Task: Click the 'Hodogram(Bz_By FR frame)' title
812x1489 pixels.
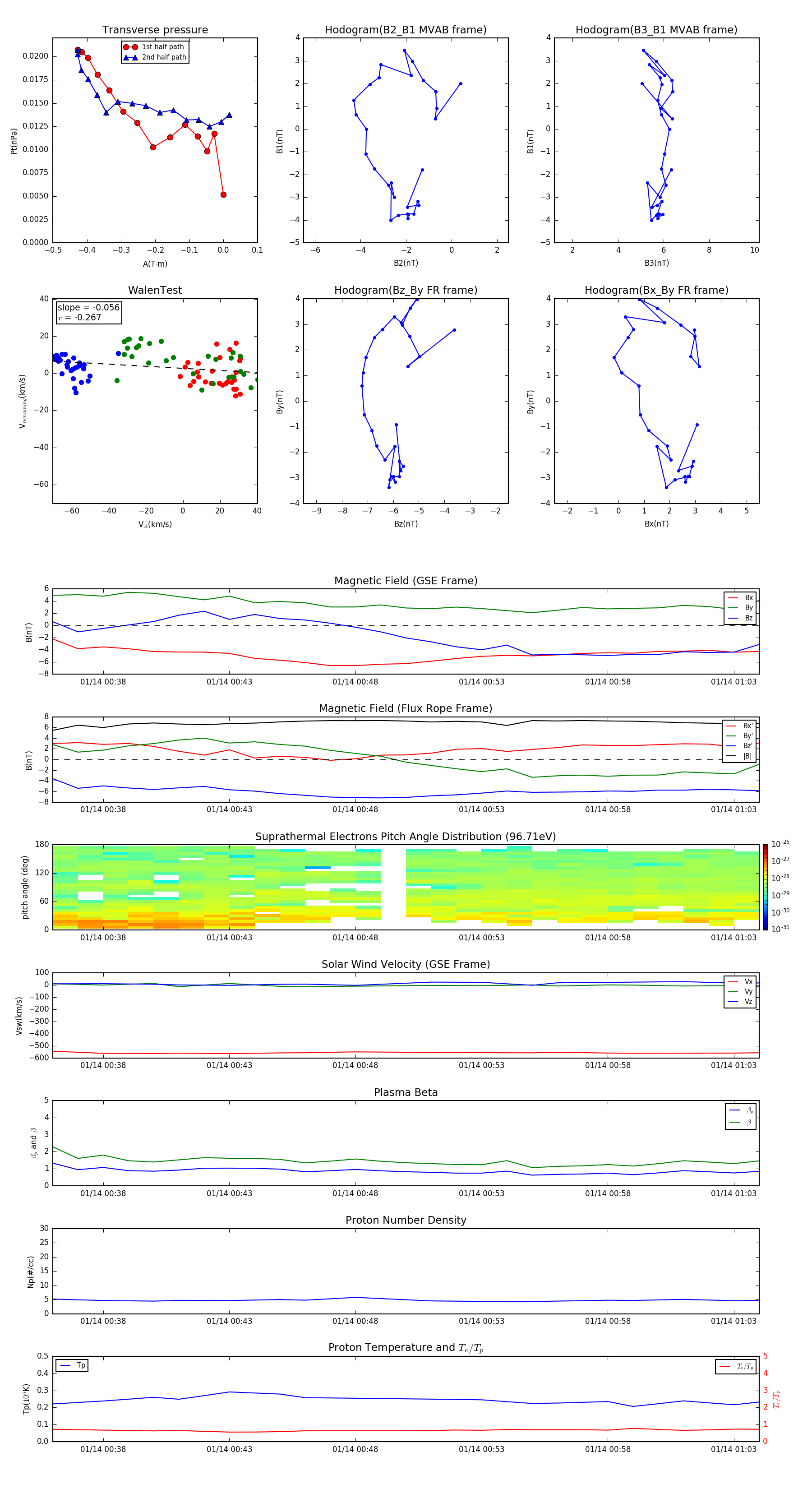Action: point(406,290)
